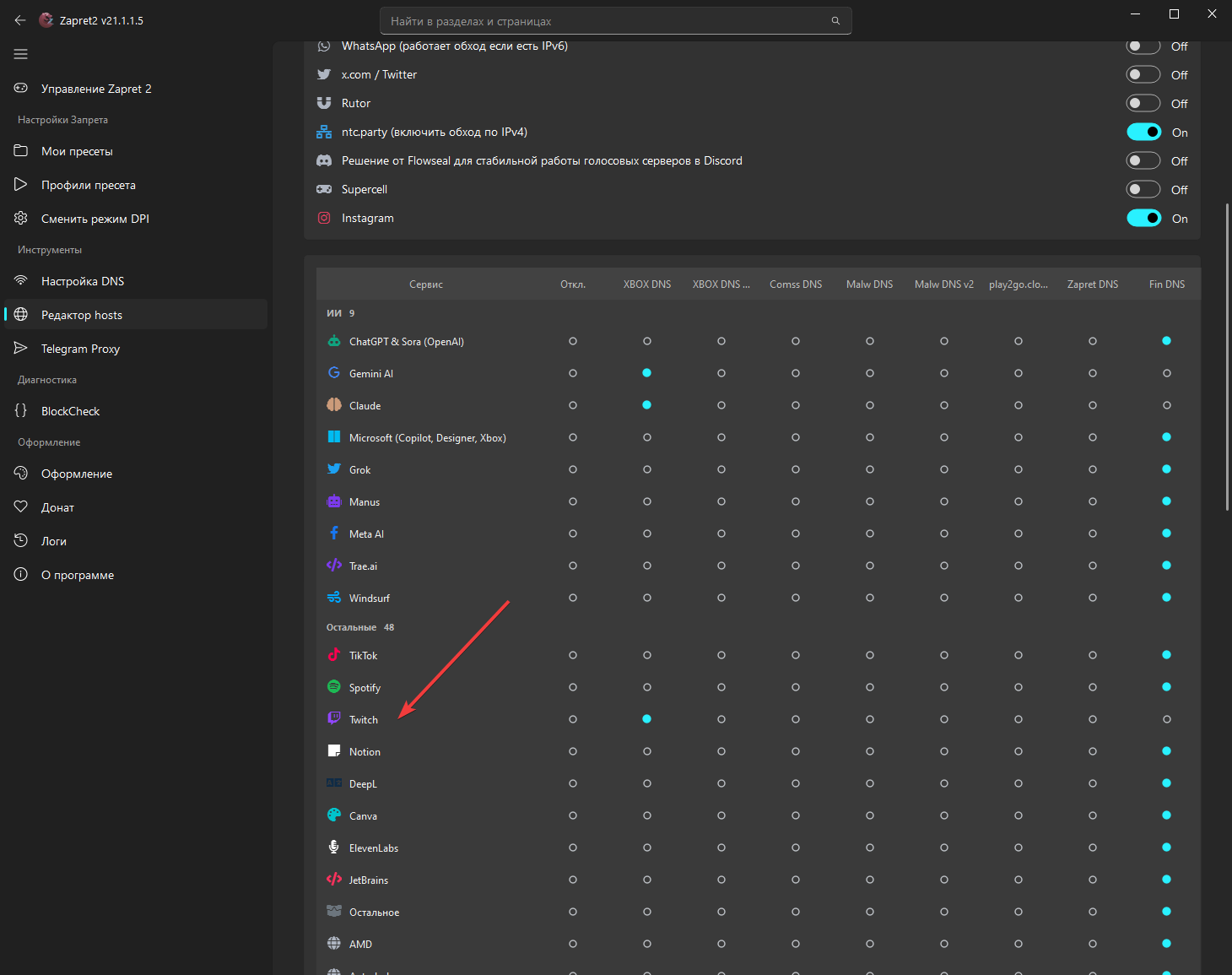Select Zapret DNS radio for Twitch
The height and width of the screenshot is (975, 1232).
1093,719
